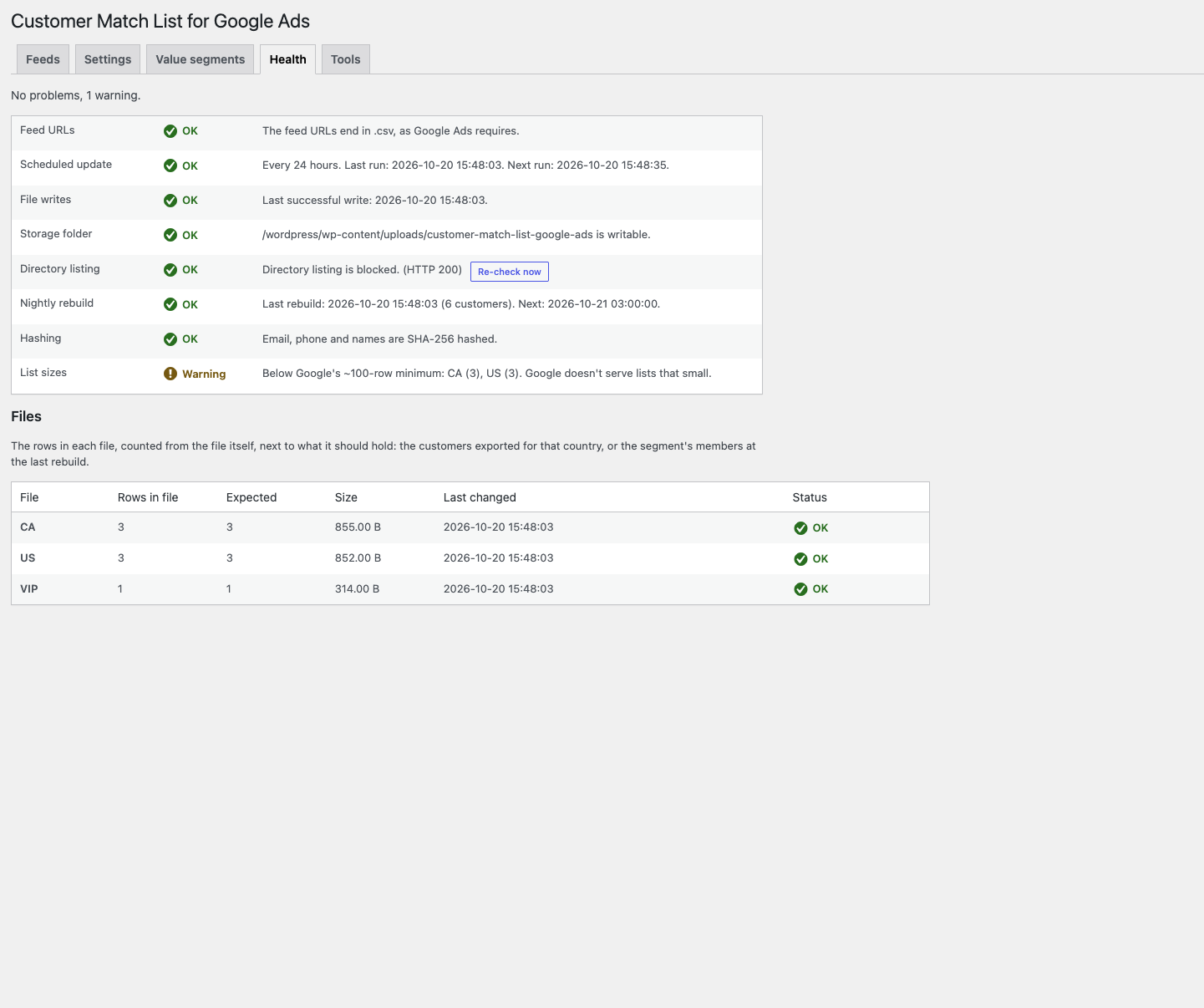Click 'Directory listing is blocked. (HTTP 200)' text
Screen dimensions: 1204x1008
coord(362,270)
